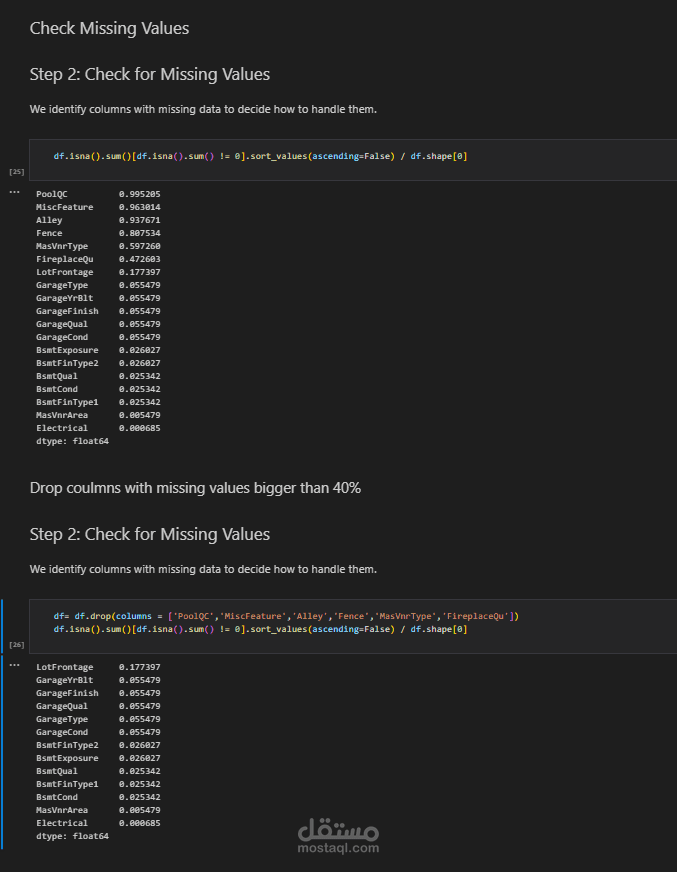Screen dimensions: 677x872
Task: Click the second line of code cell 26
Action: click(x=260, y=629)
